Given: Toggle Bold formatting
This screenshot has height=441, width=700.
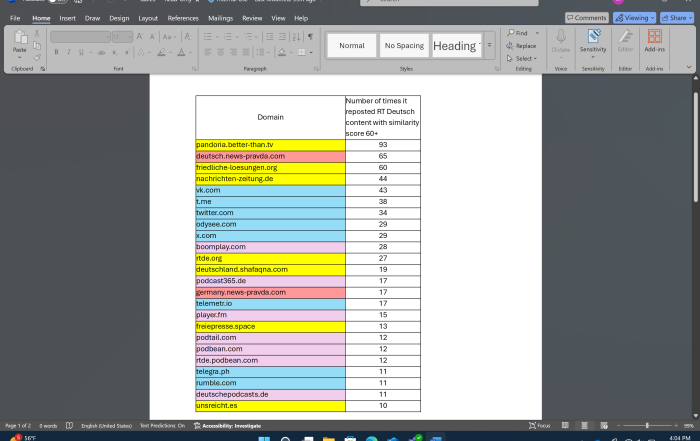Looking at the screenshot, I should click(56, 52).
